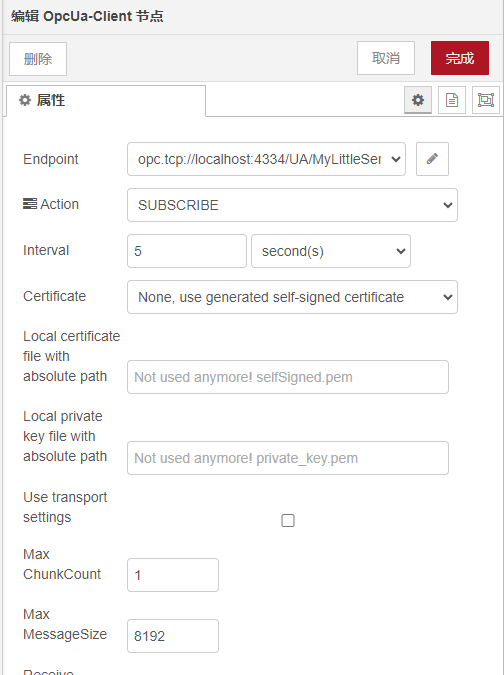504x675 pixels.
Task: Focus the Interval value input field
Action: pos(187,251)
